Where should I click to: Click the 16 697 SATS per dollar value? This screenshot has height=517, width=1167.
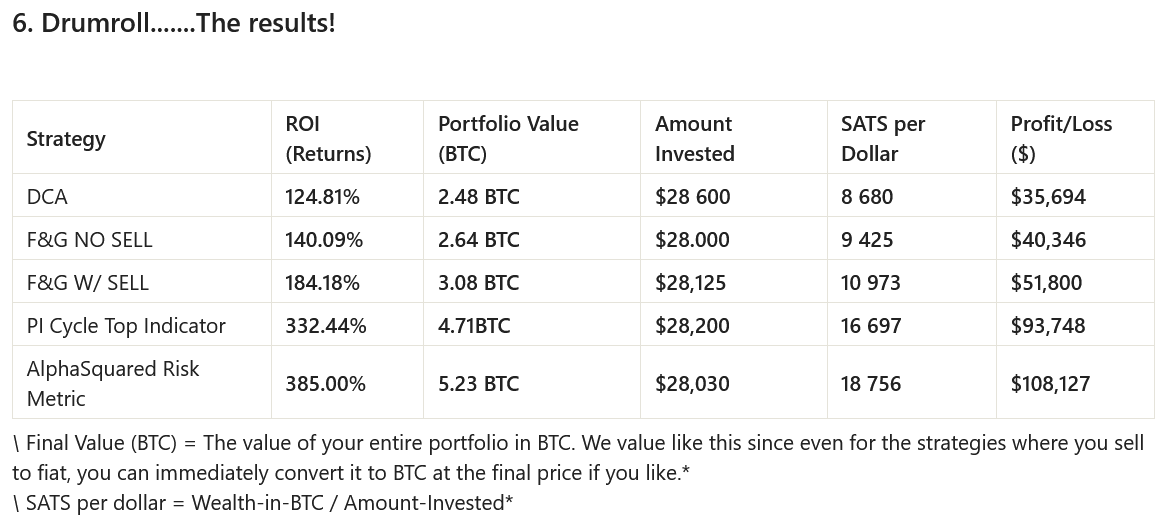point(871,326)
